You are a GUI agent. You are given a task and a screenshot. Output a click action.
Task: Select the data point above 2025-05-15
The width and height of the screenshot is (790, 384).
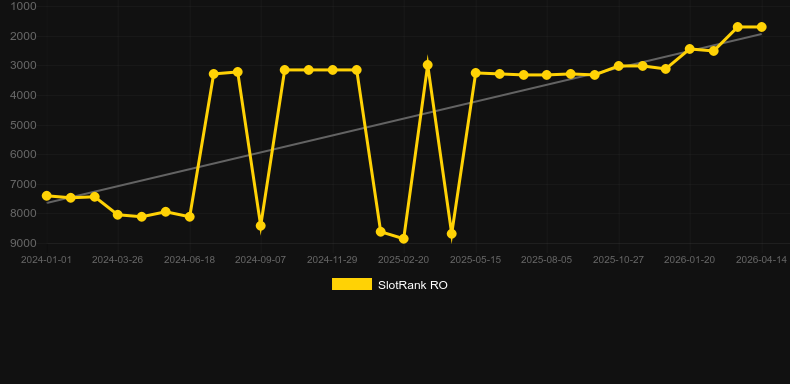click(476, 73)
